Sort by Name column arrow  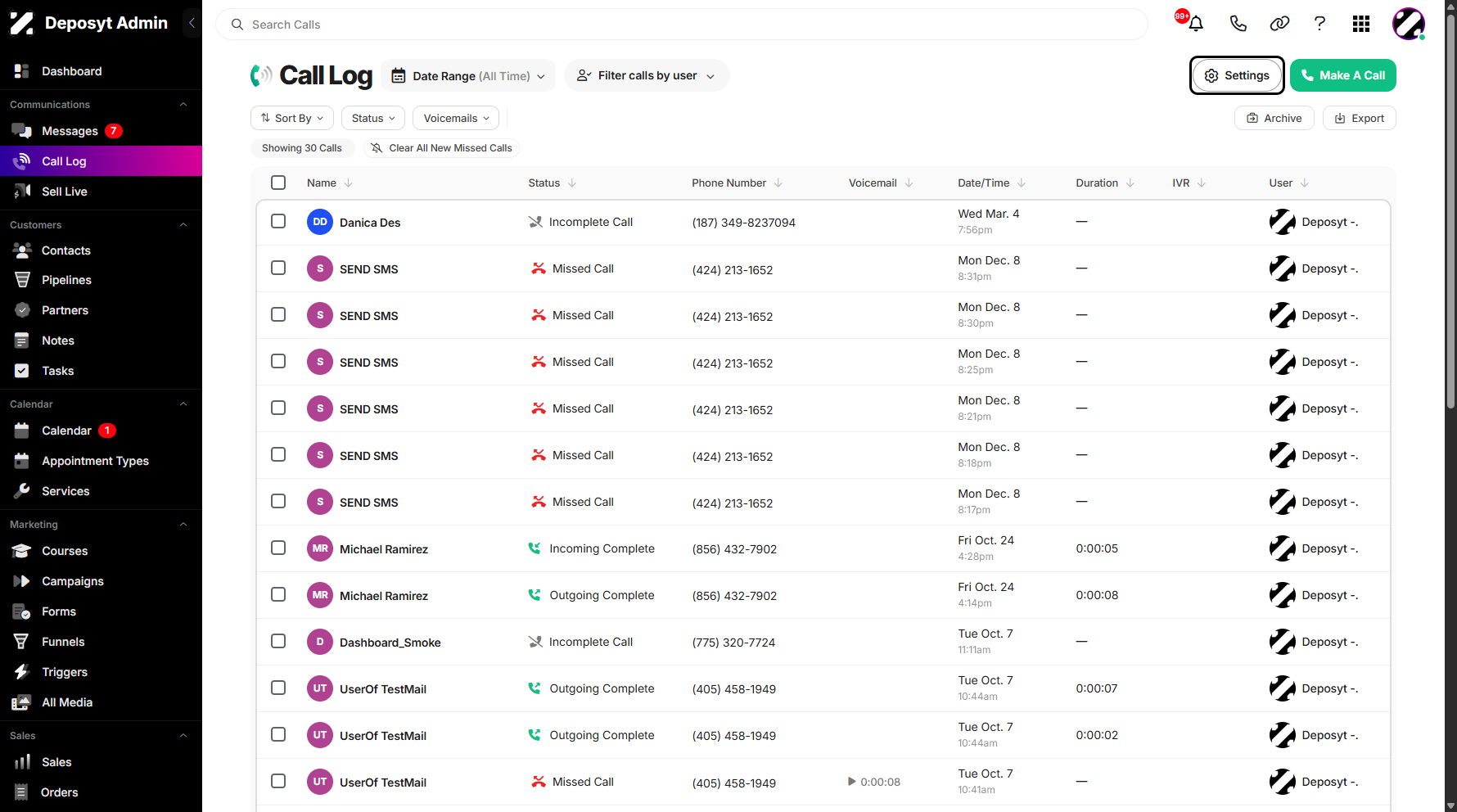[x=349, y=183]
